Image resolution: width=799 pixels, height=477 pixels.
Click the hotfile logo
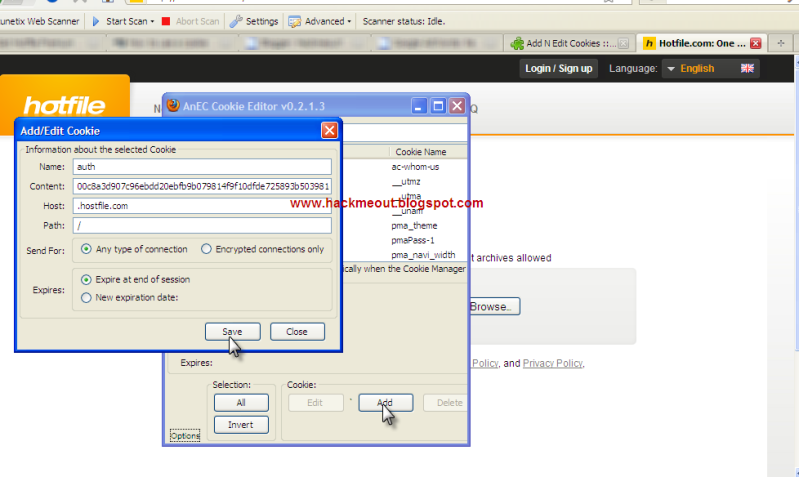tap(65, 105)
